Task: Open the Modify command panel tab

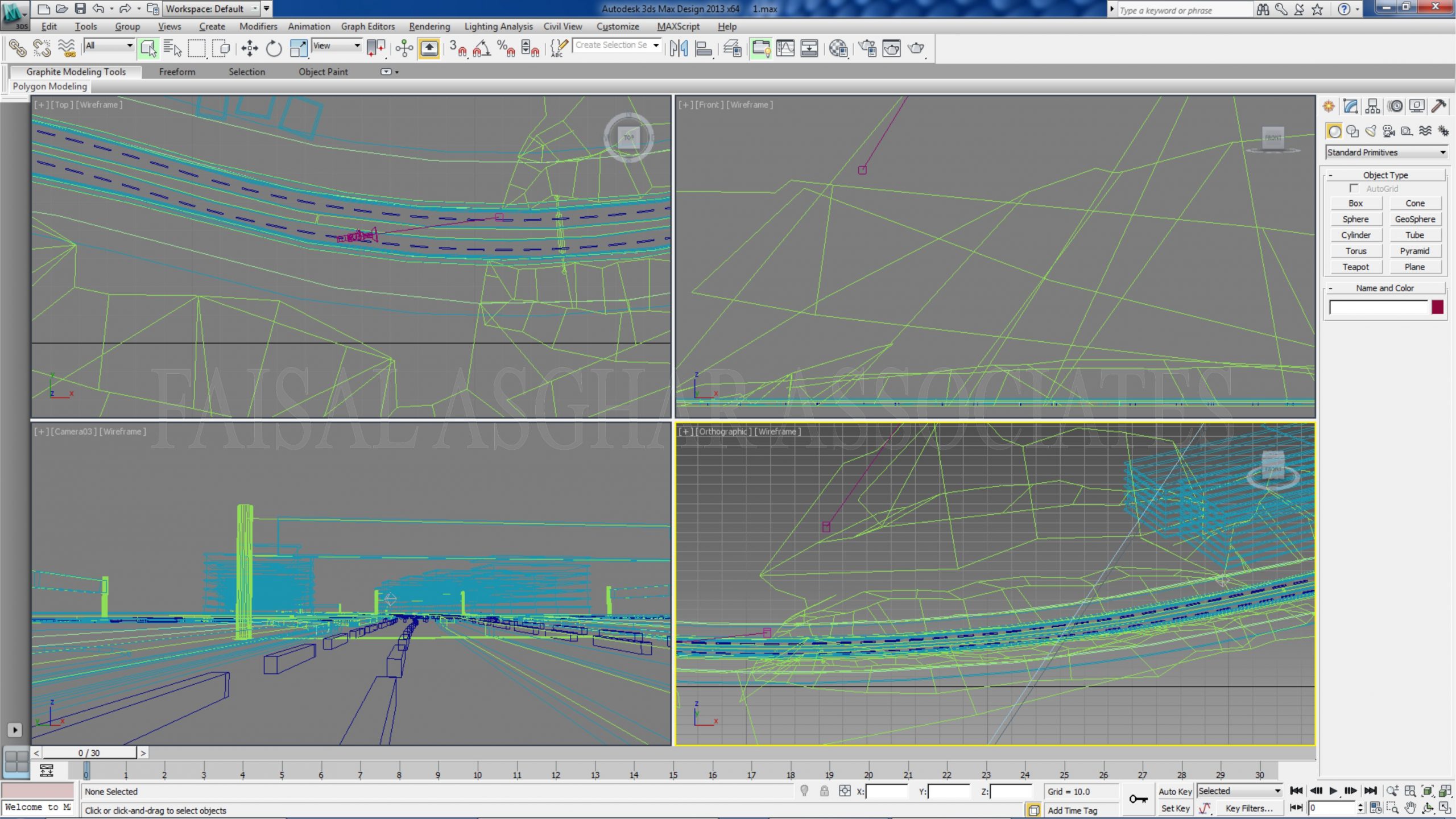Action: point(1351,106)
